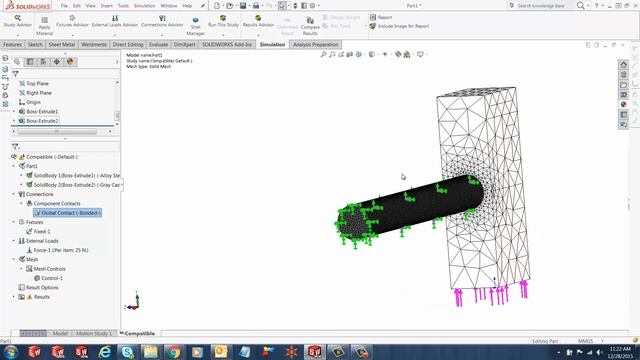Click the Report button
The image size is (640, 360).
point(381,17)
